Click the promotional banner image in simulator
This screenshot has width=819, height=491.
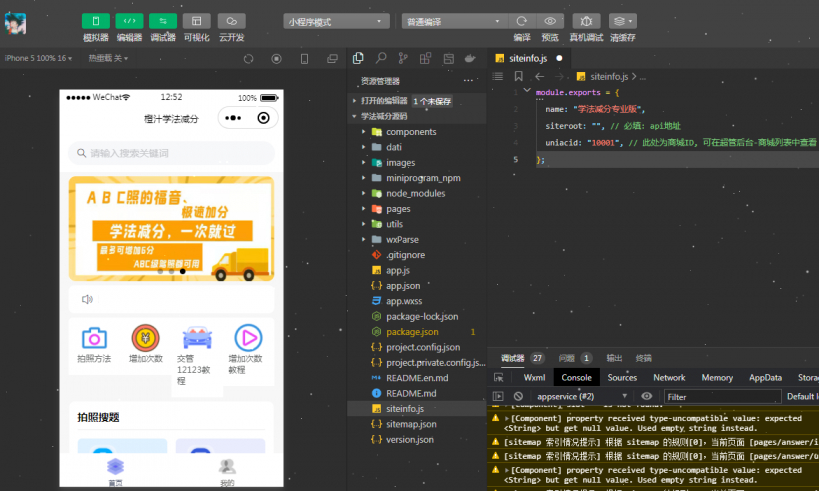171,229
